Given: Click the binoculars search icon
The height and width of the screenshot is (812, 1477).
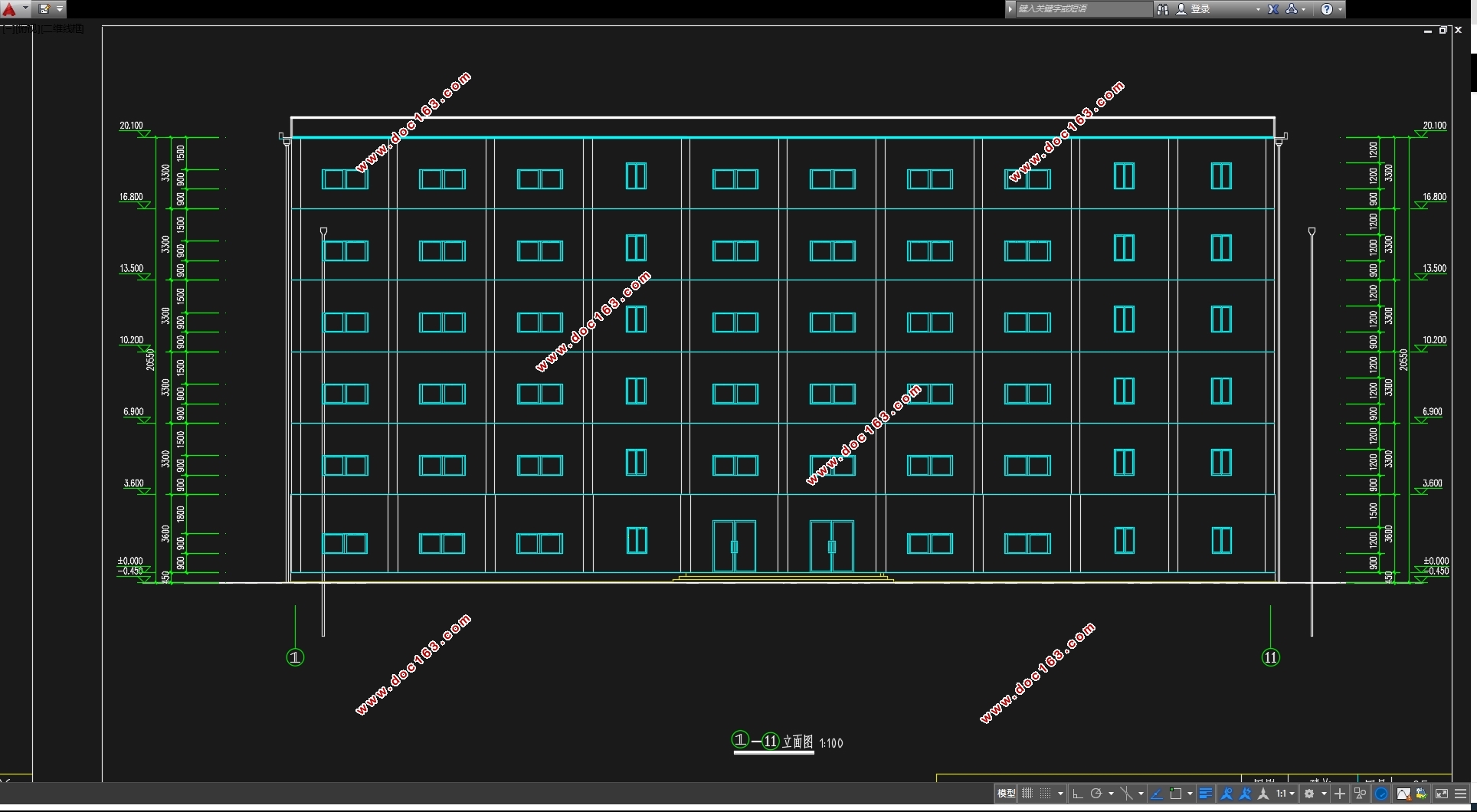Looking at the screenshot, I should tap(1162, 9).
